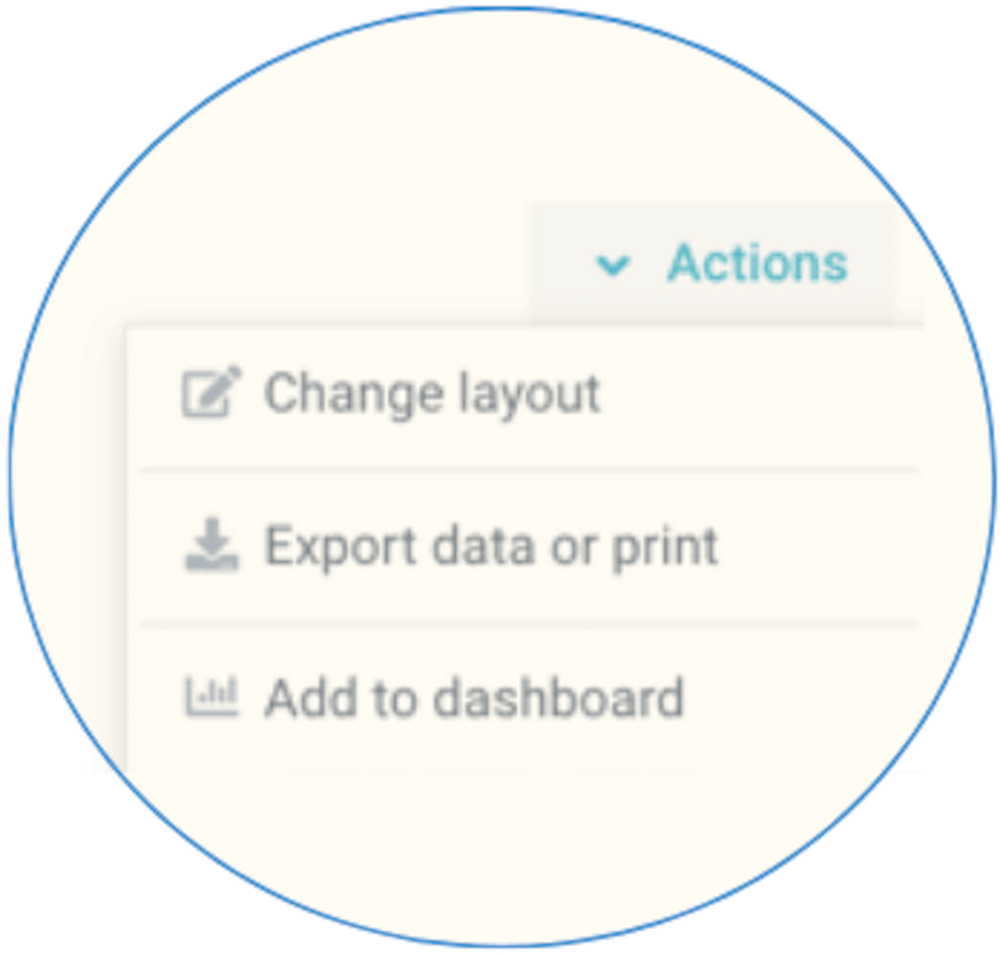This screenshot has width=1000, height=954.
Task: Click the teal chevron beside Actions
Action: pyautogui.click(x=613, y=264)
